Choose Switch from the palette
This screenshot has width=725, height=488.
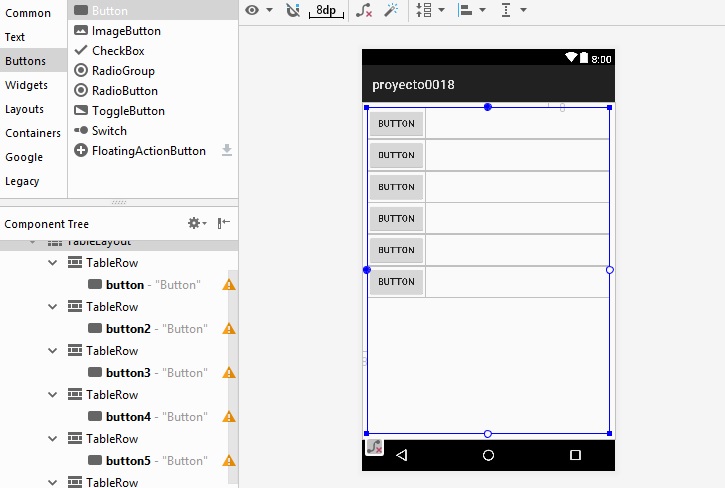pyautogui.click(x=109, y=131)
